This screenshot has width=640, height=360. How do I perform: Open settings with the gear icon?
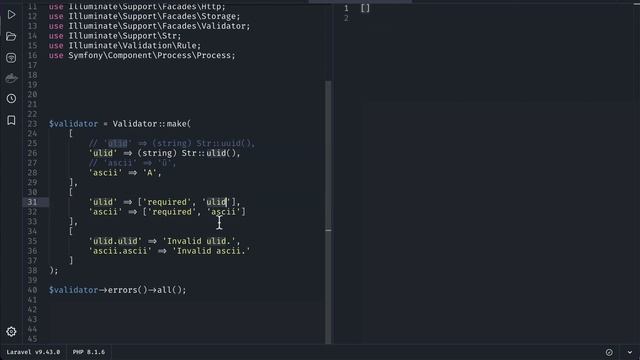pos(11,331)
